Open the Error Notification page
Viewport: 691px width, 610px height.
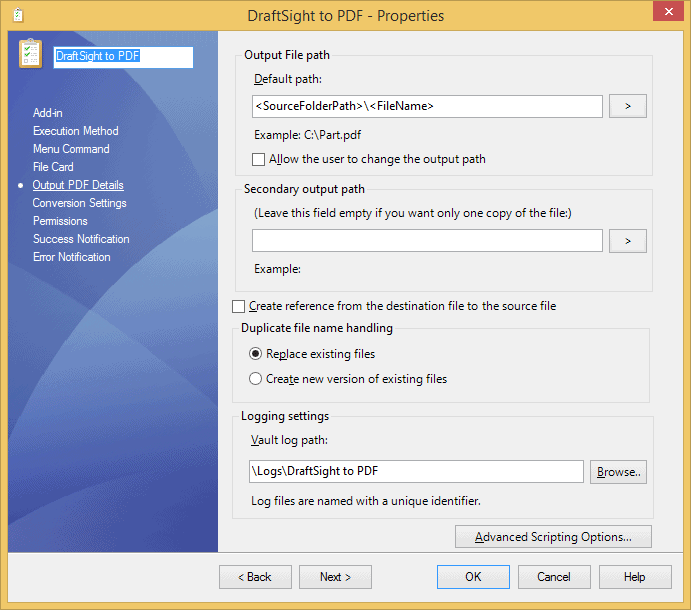click(x=71, y=257)
